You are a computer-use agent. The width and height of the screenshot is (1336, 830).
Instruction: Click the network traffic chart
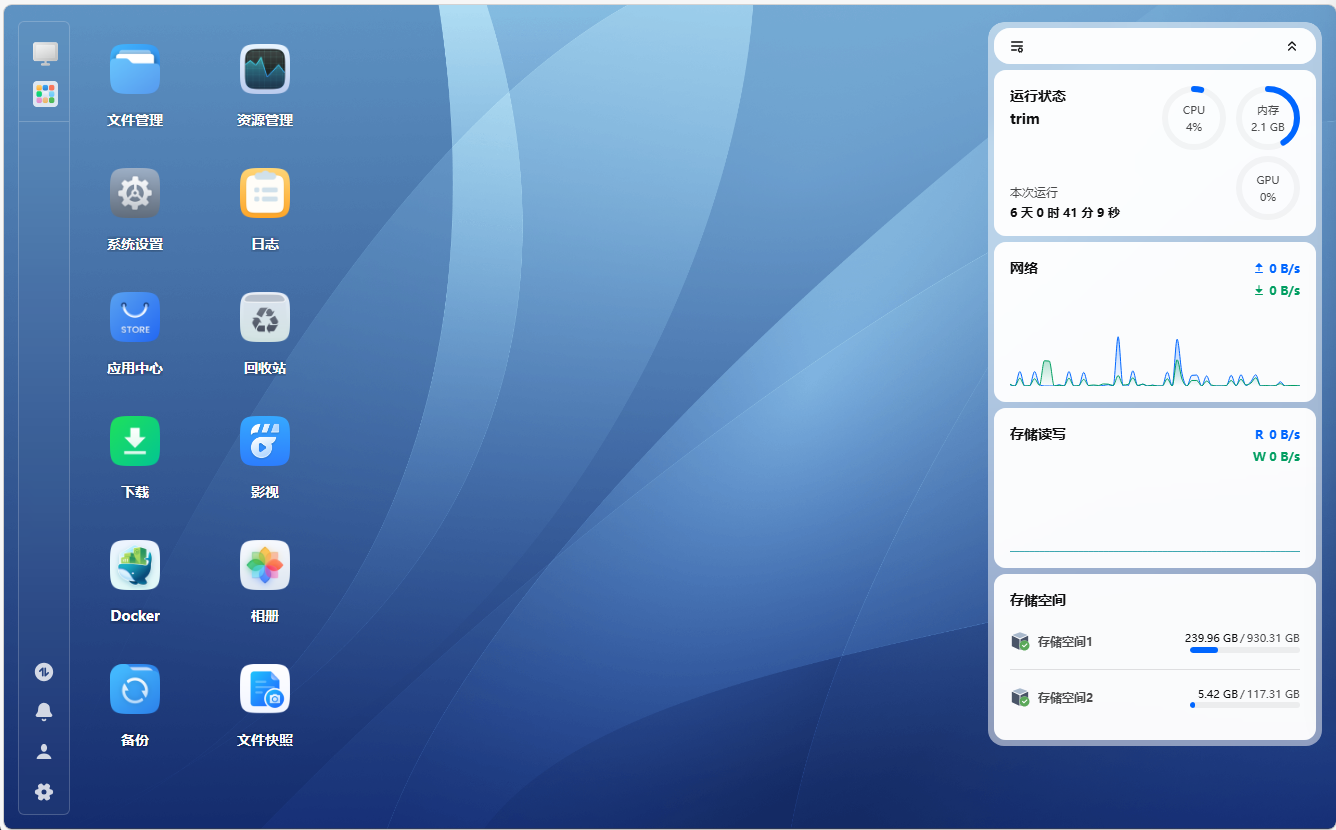1155,360
